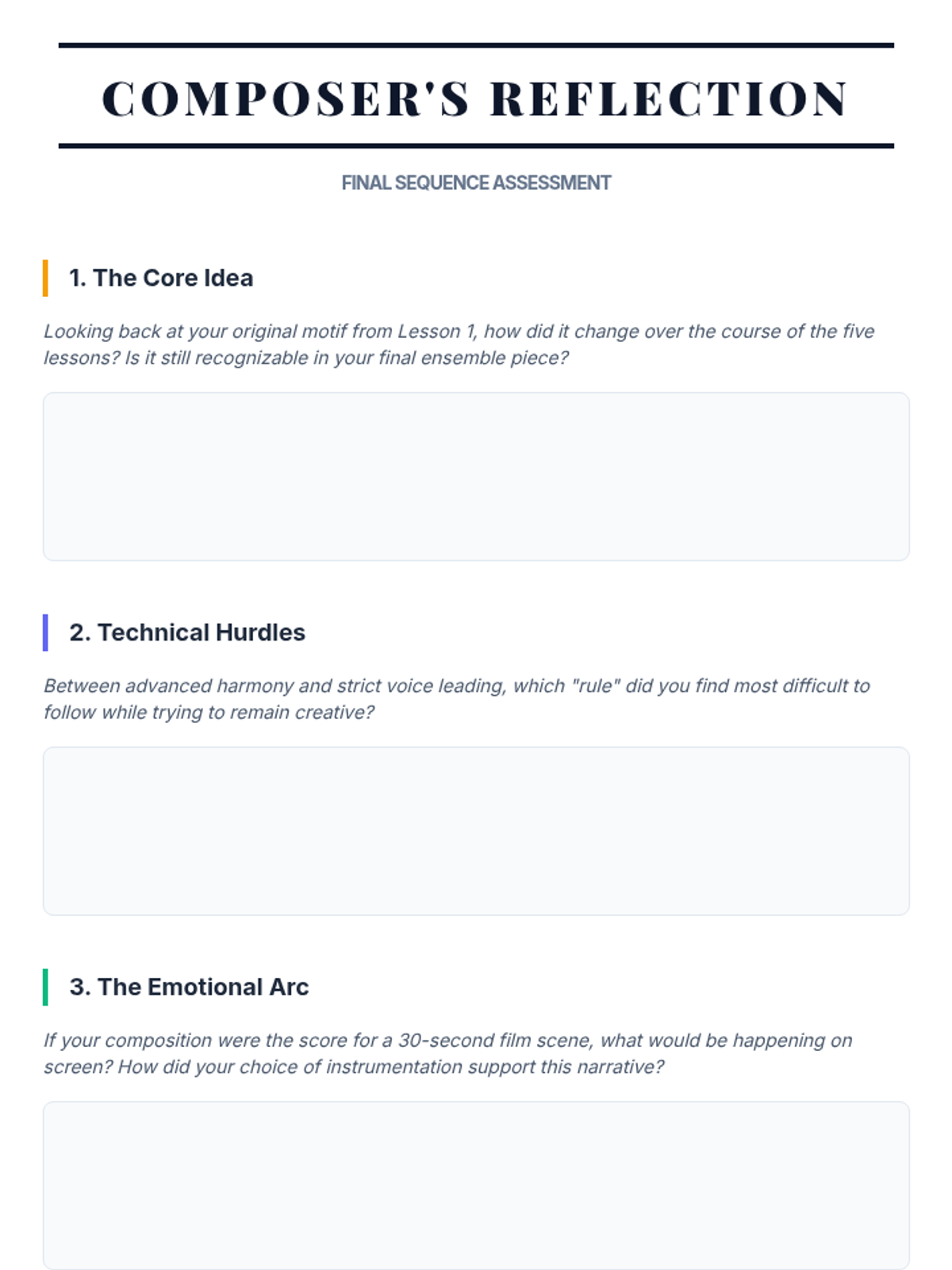Click the Final Sequence Assessment subtitle
The image size is (952, 1270).
[x=476, y=183]
